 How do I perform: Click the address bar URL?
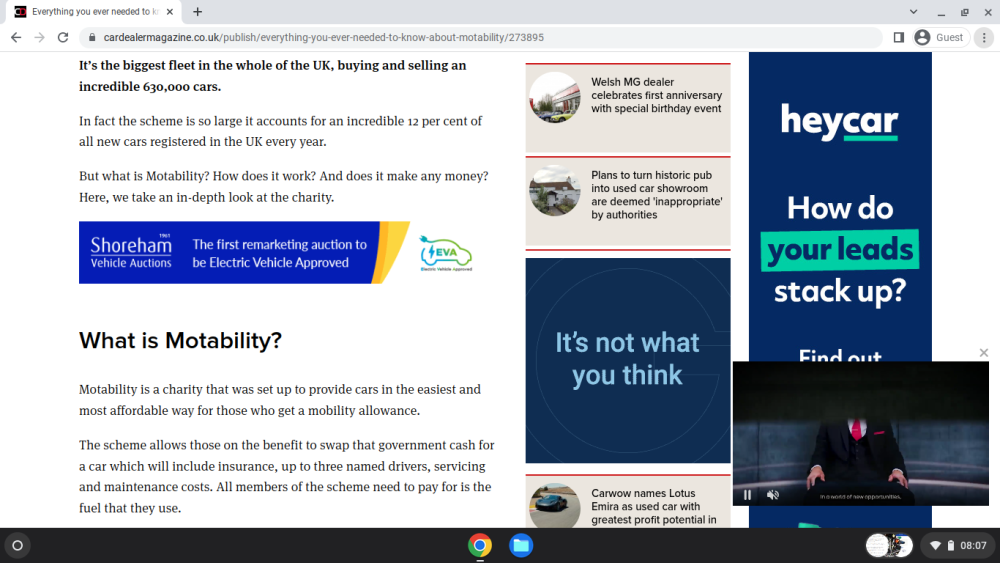[323, 38]
